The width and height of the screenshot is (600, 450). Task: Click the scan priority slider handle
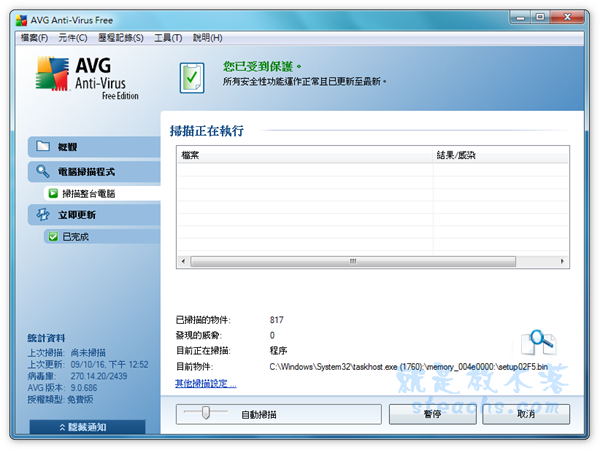pos(206,412)
